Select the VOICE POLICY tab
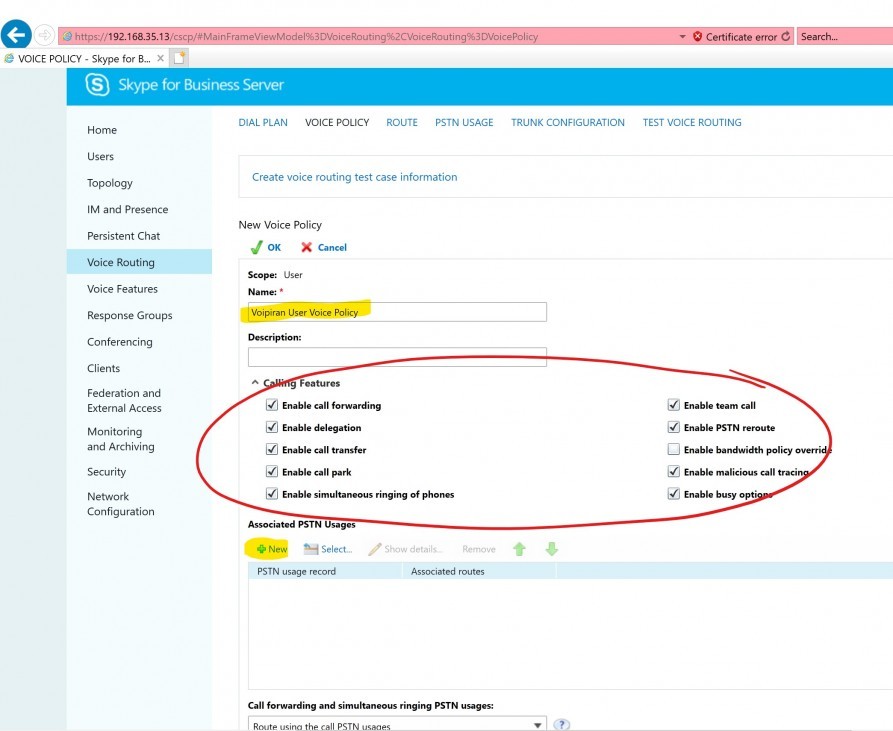 (x=337, y=122)
